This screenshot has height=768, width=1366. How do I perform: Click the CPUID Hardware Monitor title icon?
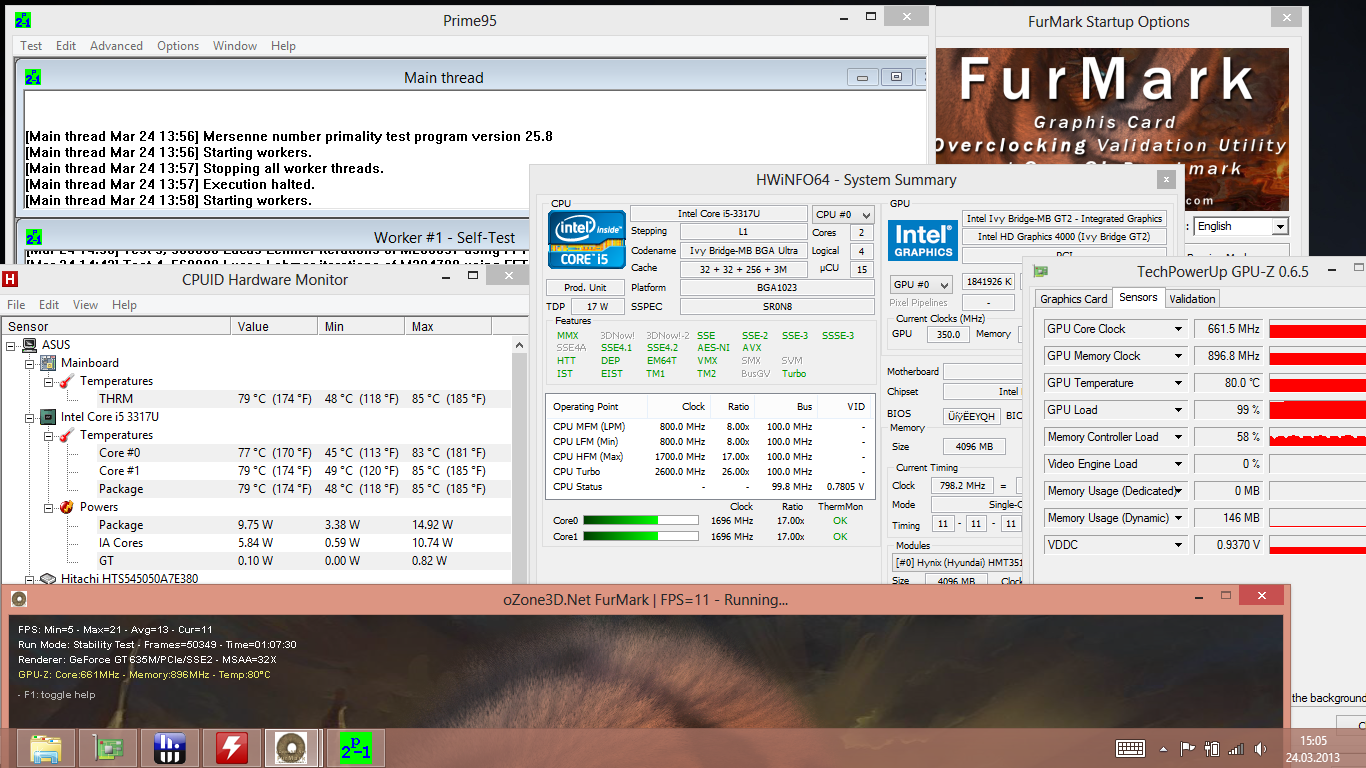pos(11,280)
